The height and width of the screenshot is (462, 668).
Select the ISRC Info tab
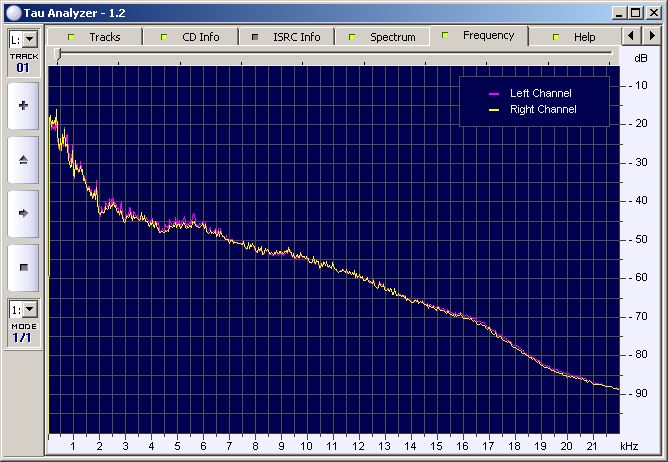click(x=287, y=37)
